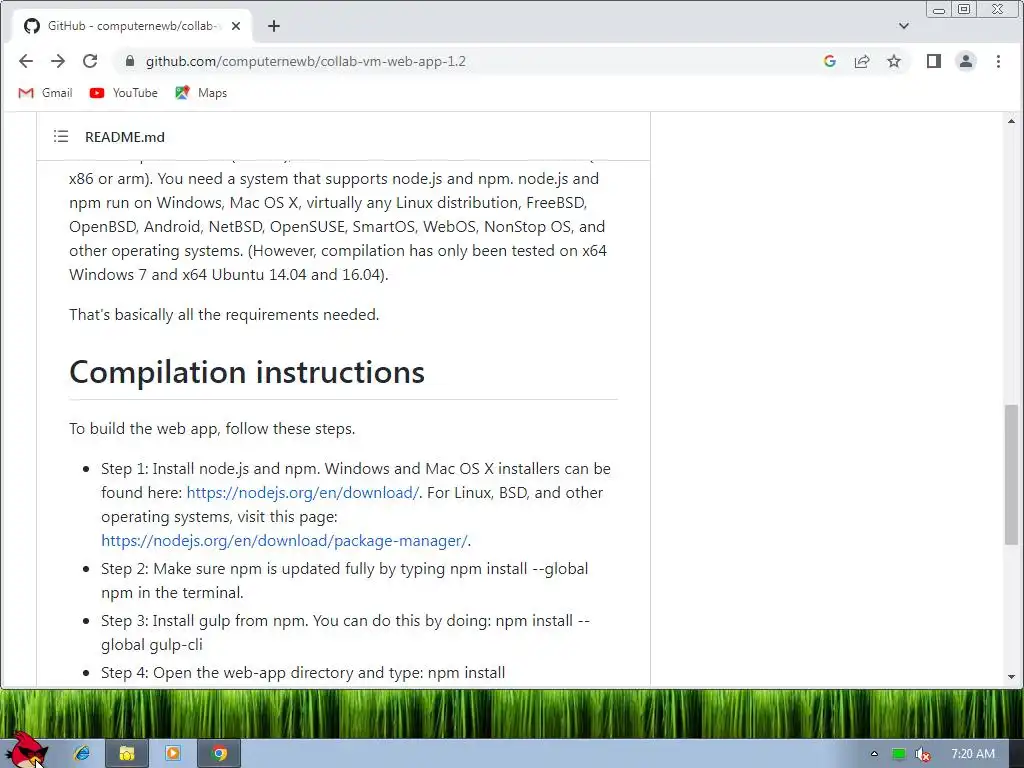The height and width of the screenshot is (768, 1024).
Task: View site information via padlock icon
Action: 130,61
